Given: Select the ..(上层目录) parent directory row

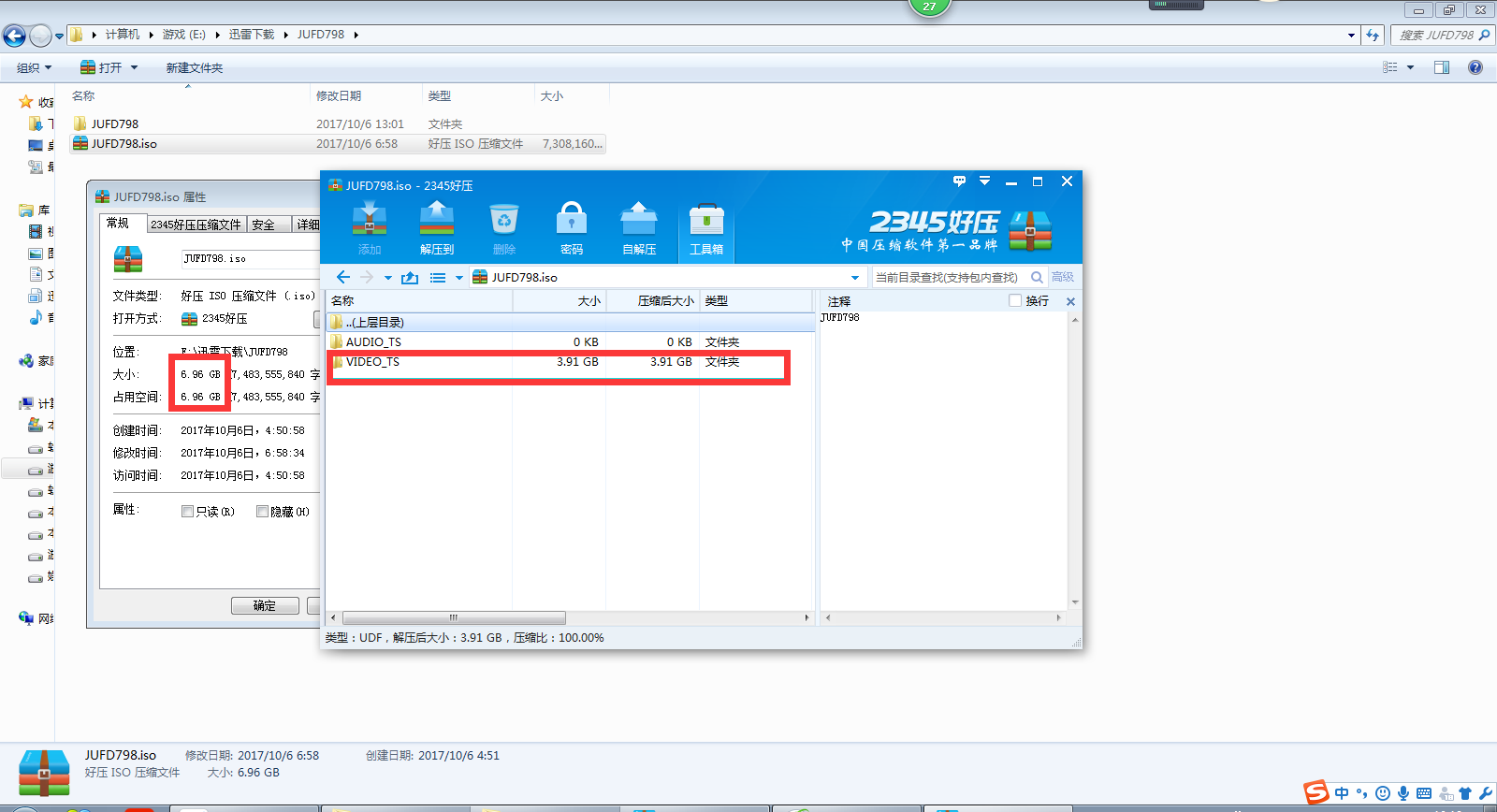Looking at the screenshot, I should pos(571,322).
